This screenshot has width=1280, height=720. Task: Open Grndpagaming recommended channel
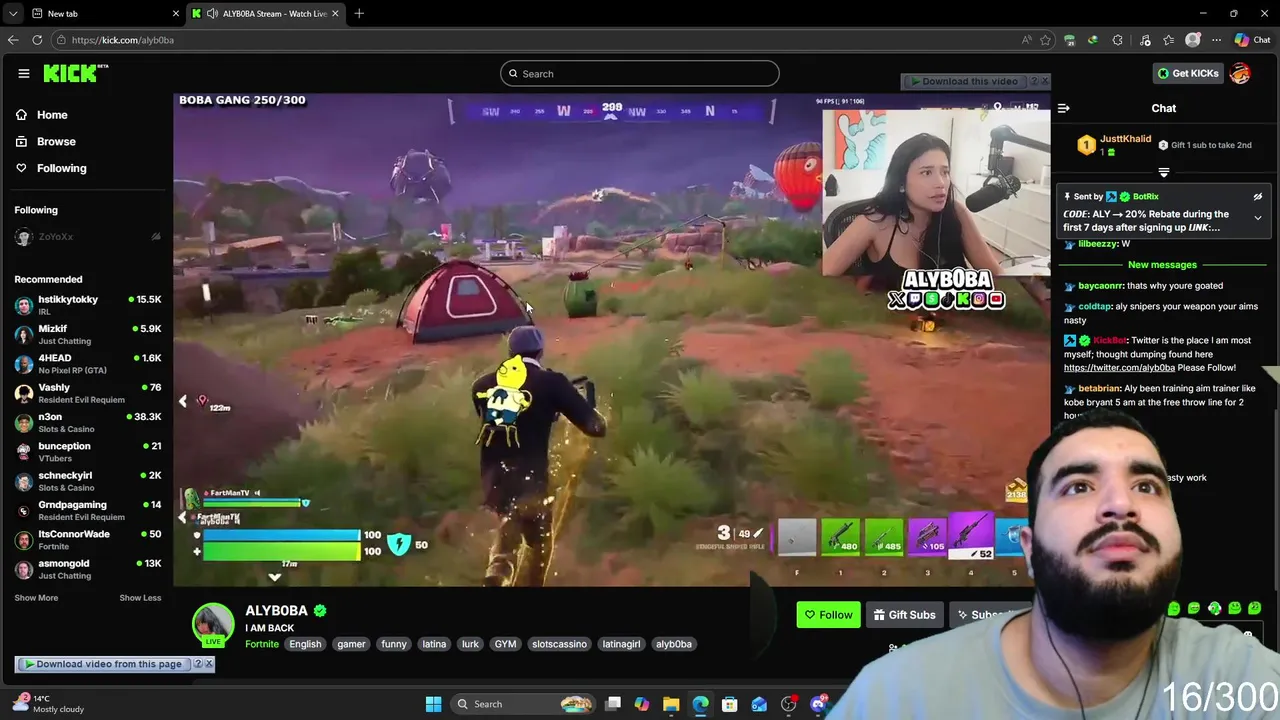pos(87,510)
